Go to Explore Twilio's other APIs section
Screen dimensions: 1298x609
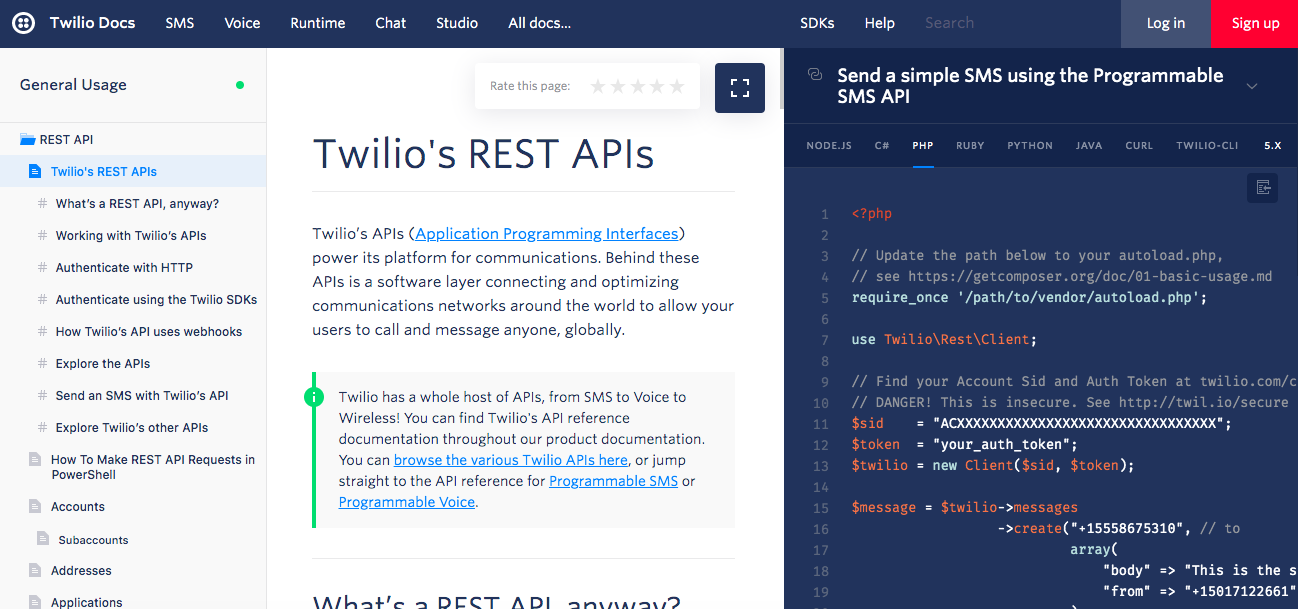pyautogui.click(x=132, y=427)
